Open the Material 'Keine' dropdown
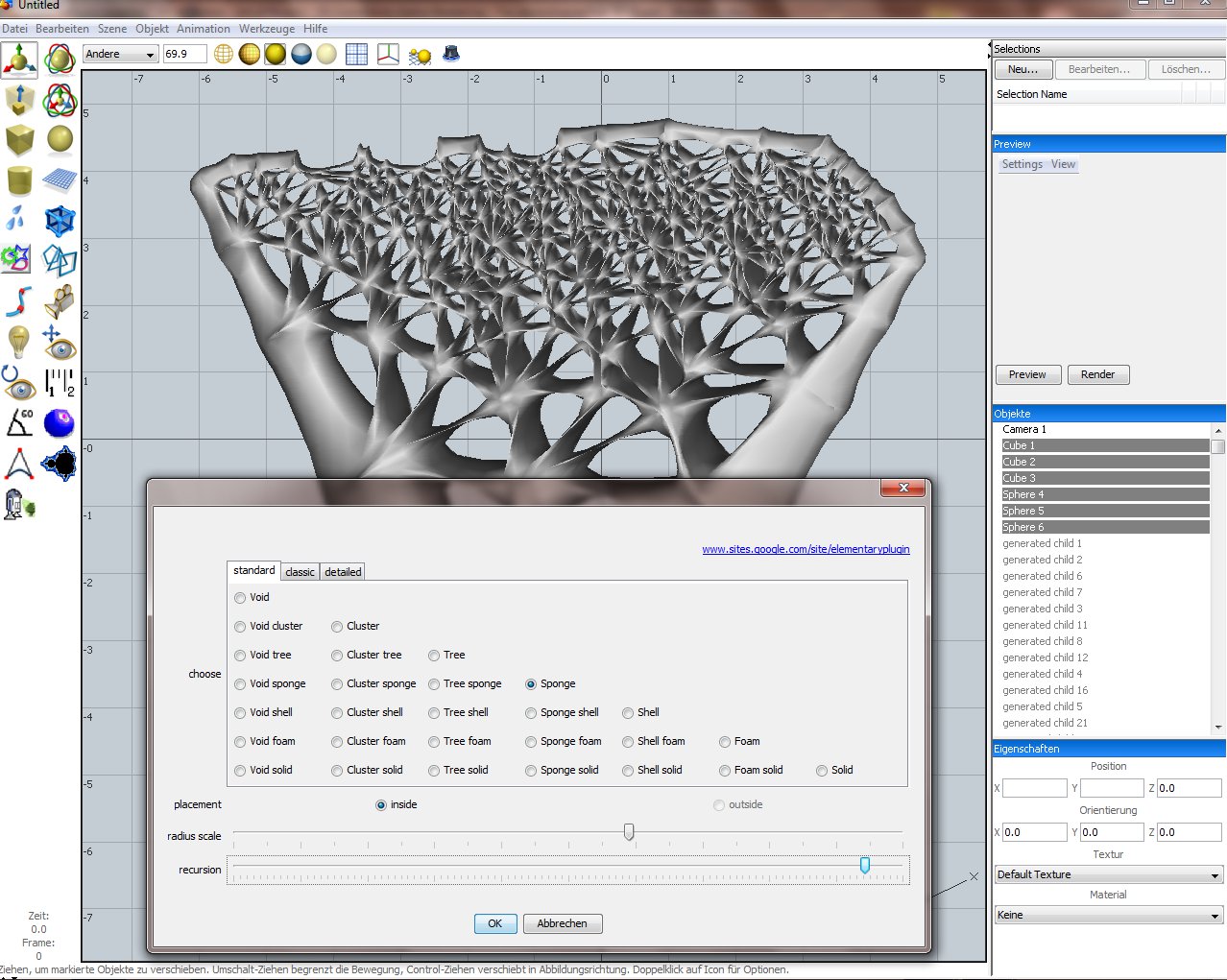Image resolution: width=1227 pixels, height=980 pixels. coord(1108,915)
